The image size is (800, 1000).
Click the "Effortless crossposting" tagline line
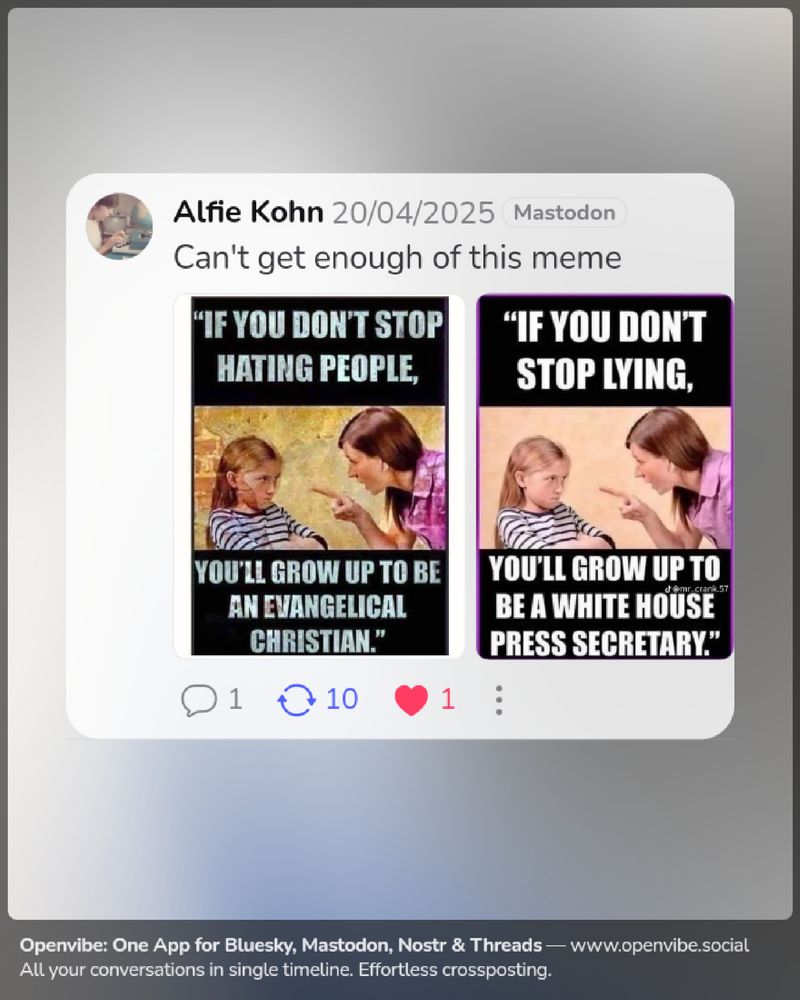point(285,970)
